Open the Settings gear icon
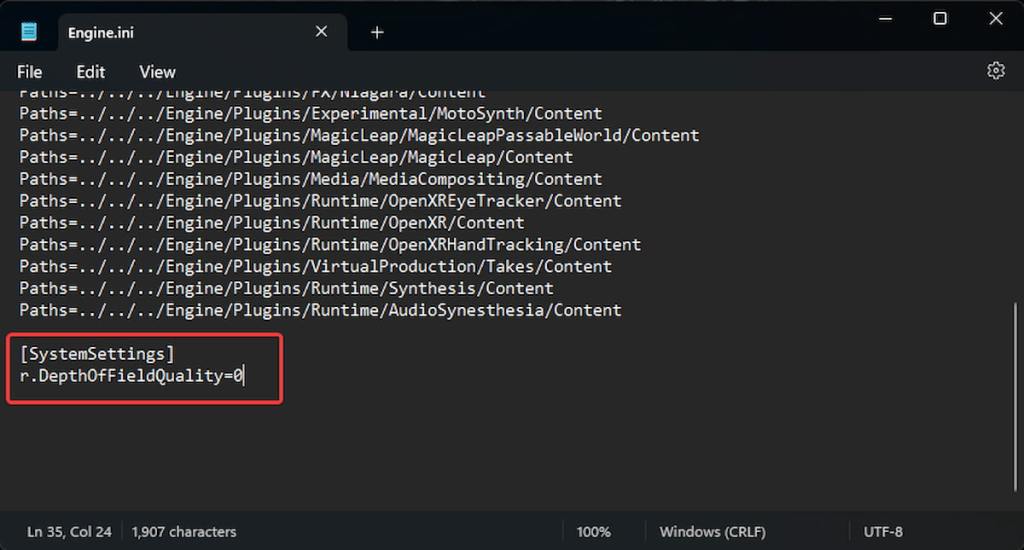The width and height of the screenshot is (1024, 550). click(995, 71)
